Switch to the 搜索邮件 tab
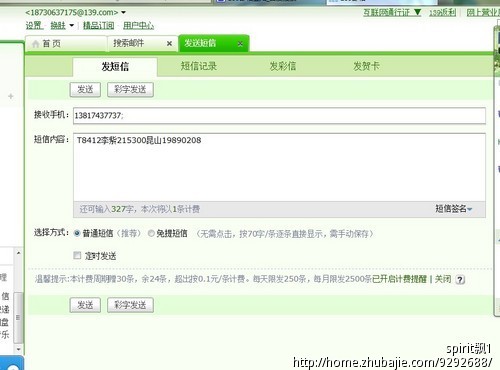The height and width of the screenshot is (370, 500). (129, 43)
